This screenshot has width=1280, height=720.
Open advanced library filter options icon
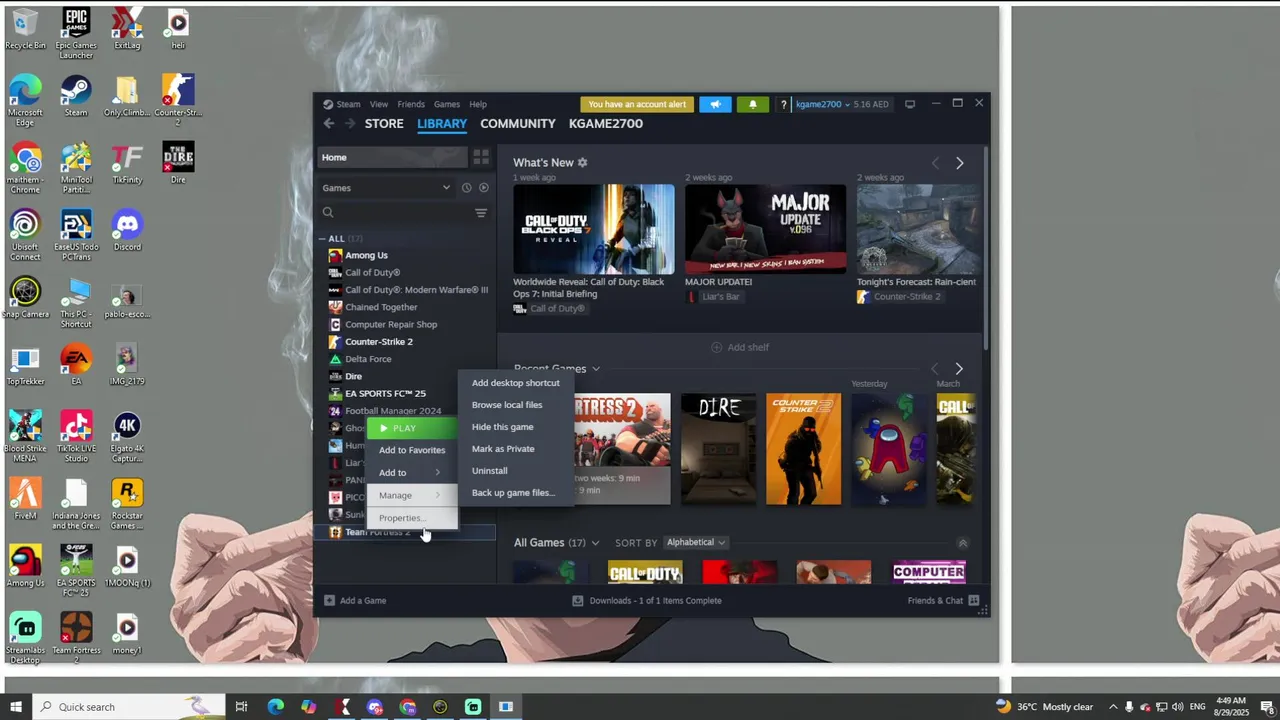tap(481, 212)
